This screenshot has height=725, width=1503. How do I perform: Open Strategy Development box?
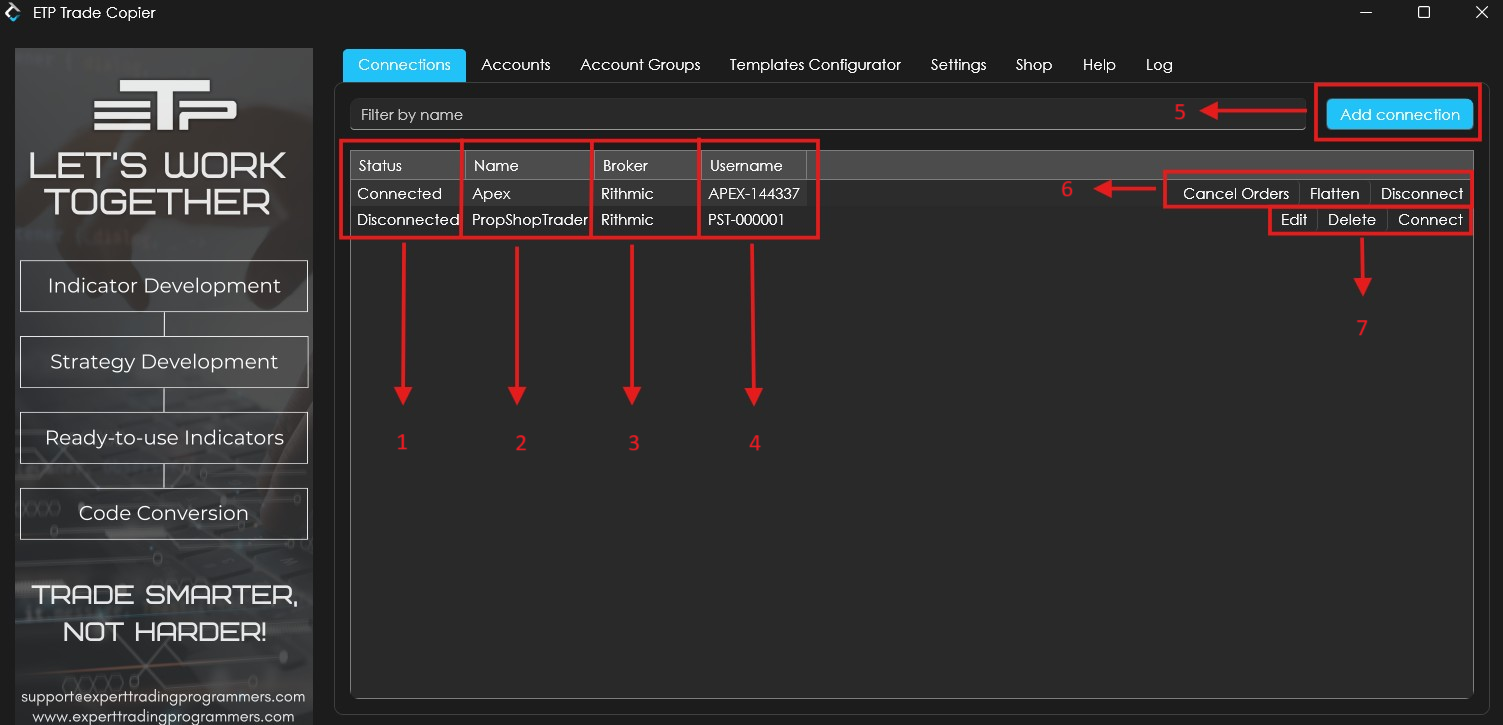point(164,362)
